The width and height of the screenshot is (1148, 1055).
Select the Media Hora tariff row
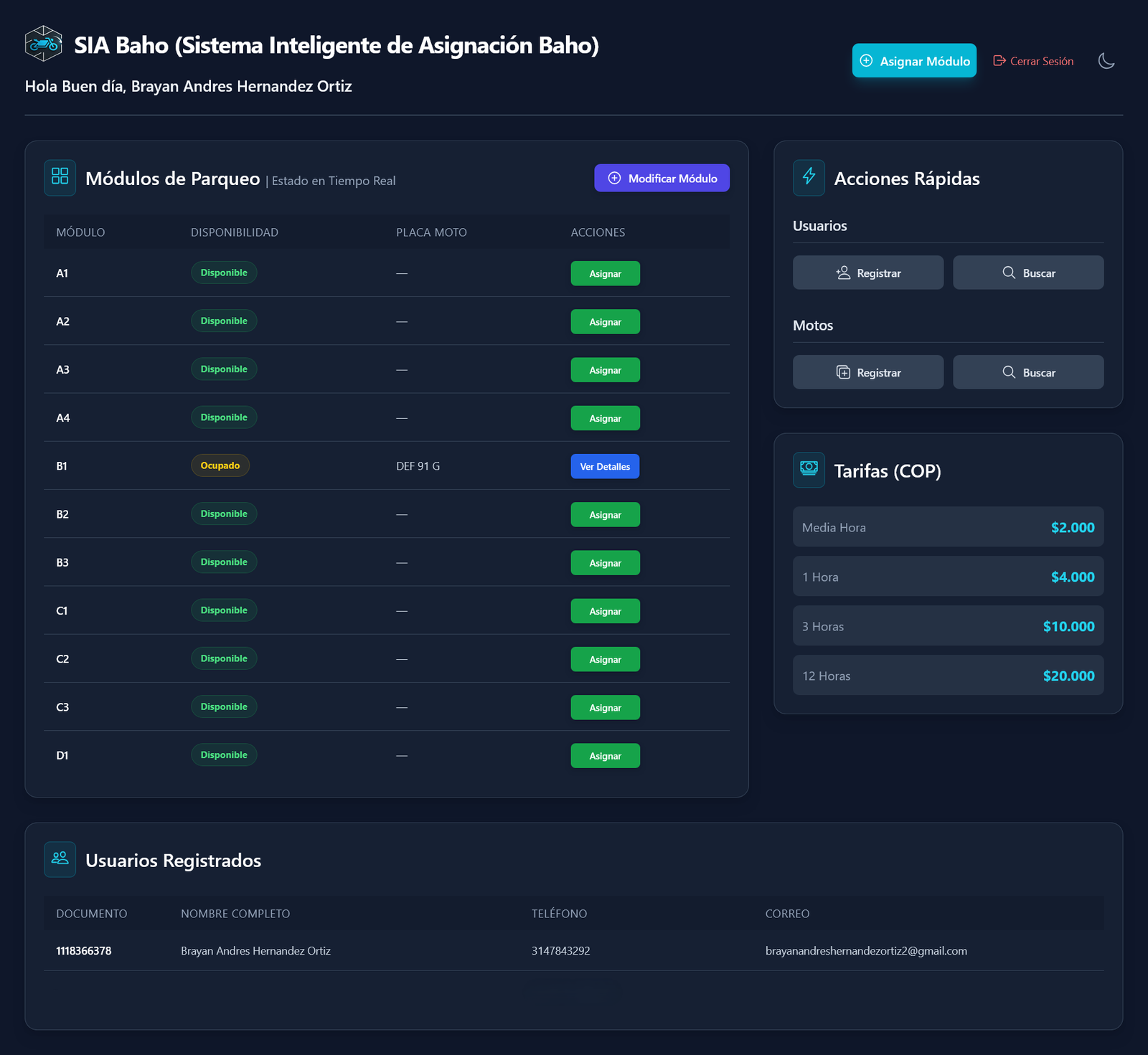(x=947, y=527)
